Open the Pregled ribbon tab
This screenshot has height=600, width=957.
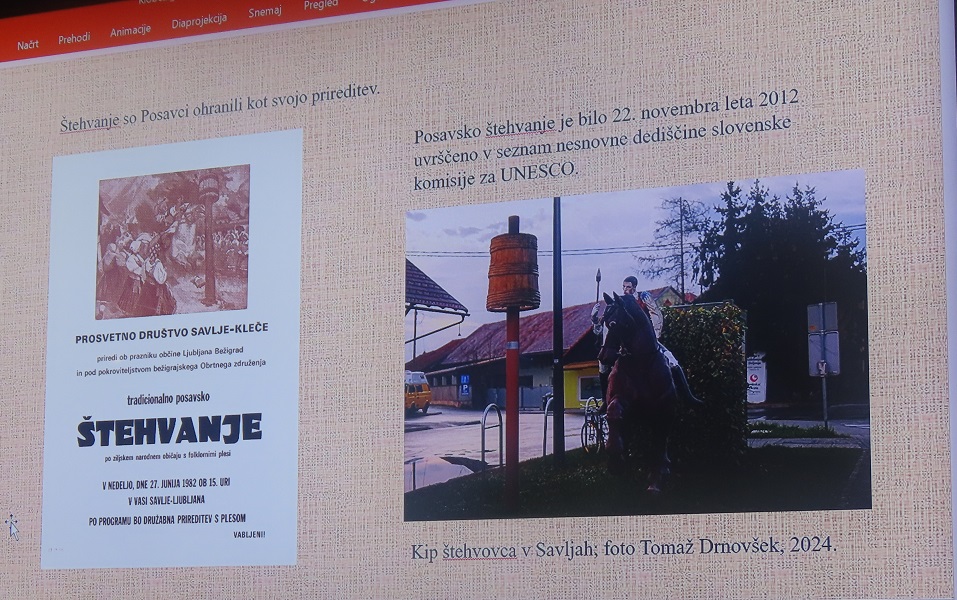point(321,5)
